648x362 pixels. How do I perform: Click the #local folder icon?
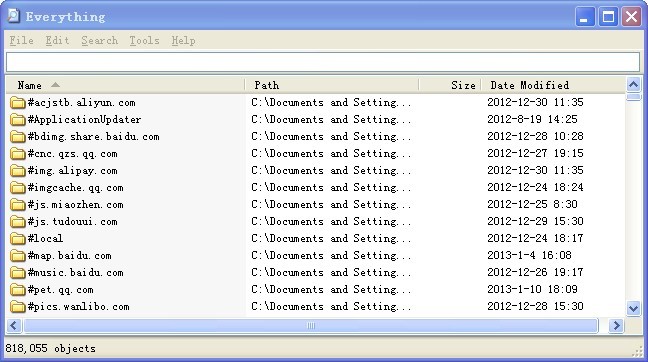pyautogui.click(x=17, y=238)
